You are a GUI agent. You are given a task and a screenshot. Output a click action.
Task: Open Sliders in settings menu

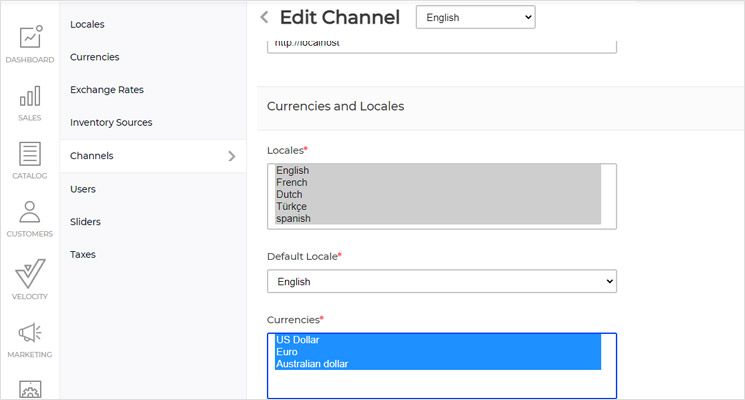pos(85,222)
